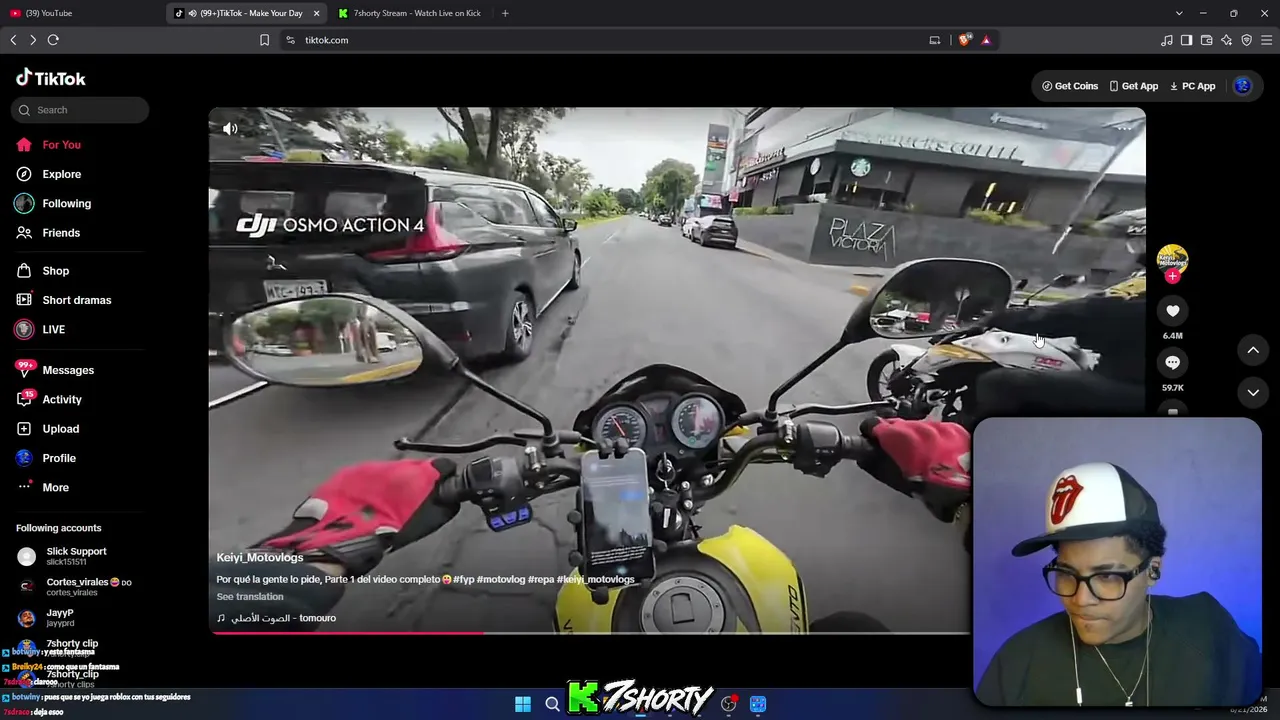
Task: Switch to the YouTube browser tab
Action: (82, 13)
